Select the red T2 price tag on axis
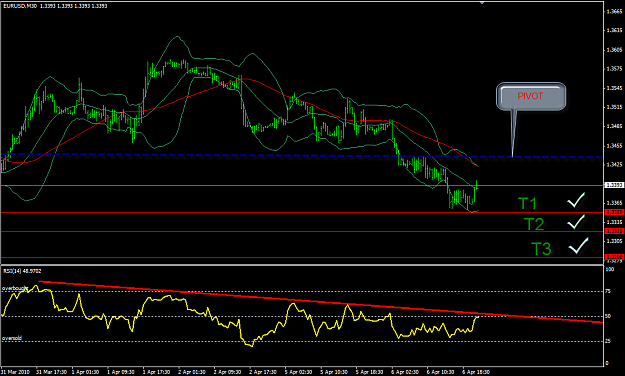The width and height of the screenshot is (625, 376). pyautogui.click(x=614, y=231)
